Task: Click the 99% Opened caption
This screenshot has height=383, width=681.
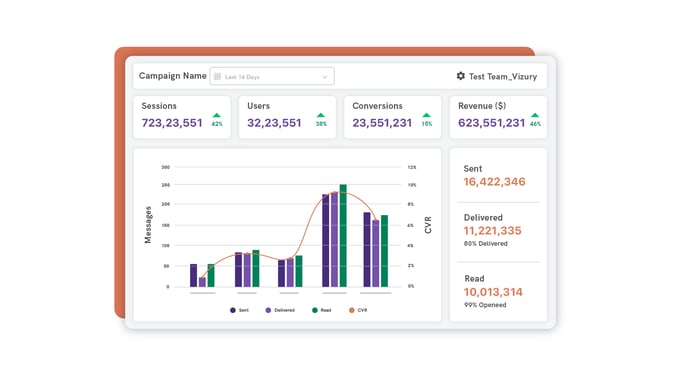Action: click(485, 305)
